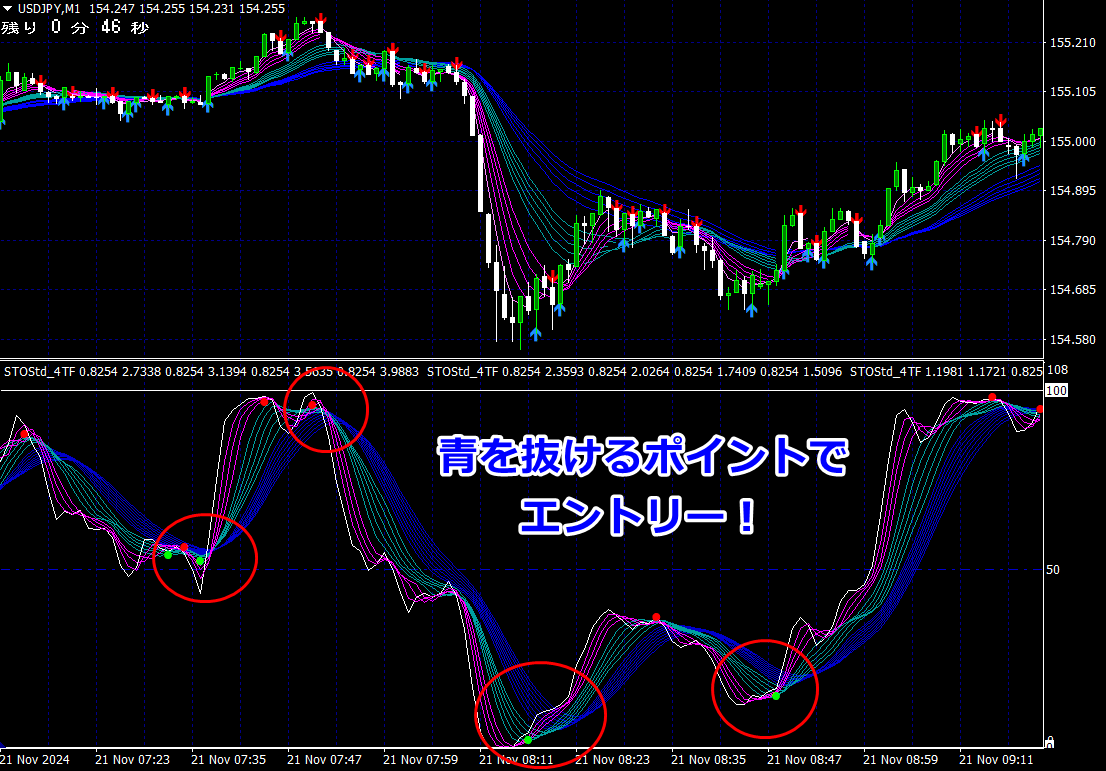Select the 155.000 price scale label

[x=1073, y=142]
